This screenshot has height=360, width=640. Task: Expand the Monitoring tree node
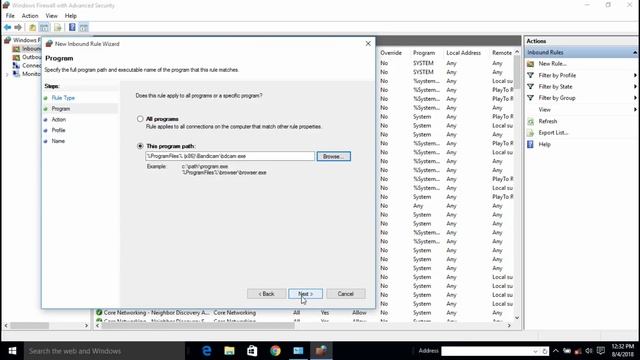tap(7, 74)
